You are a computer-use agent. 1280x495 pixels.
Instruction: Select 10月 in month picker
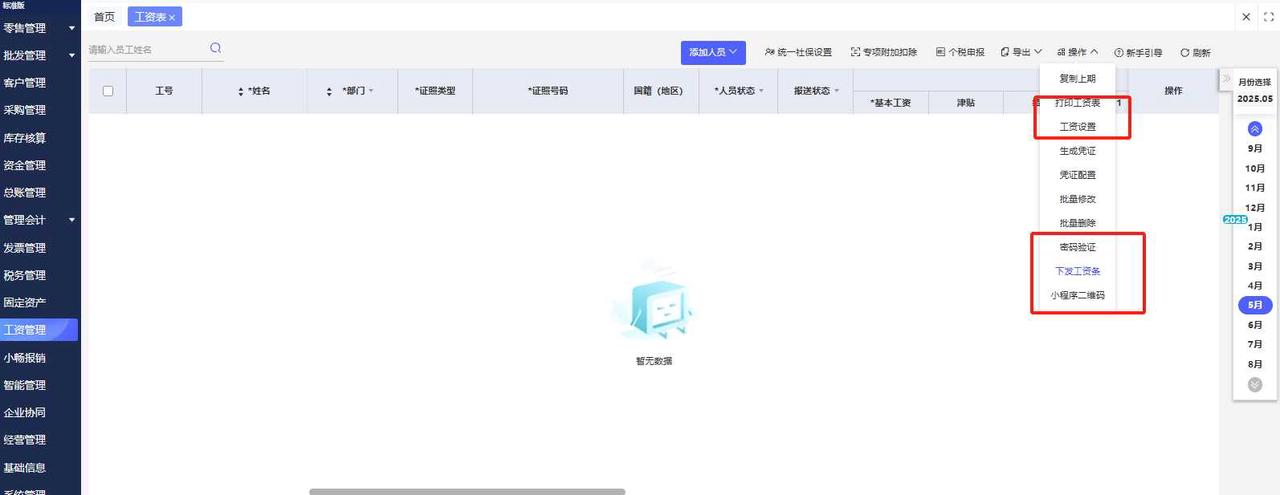coord(1255,168)
